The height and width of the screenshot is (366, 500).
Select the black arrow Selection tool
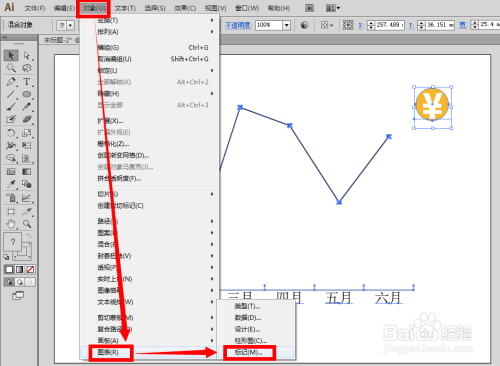tap(11, 55)
